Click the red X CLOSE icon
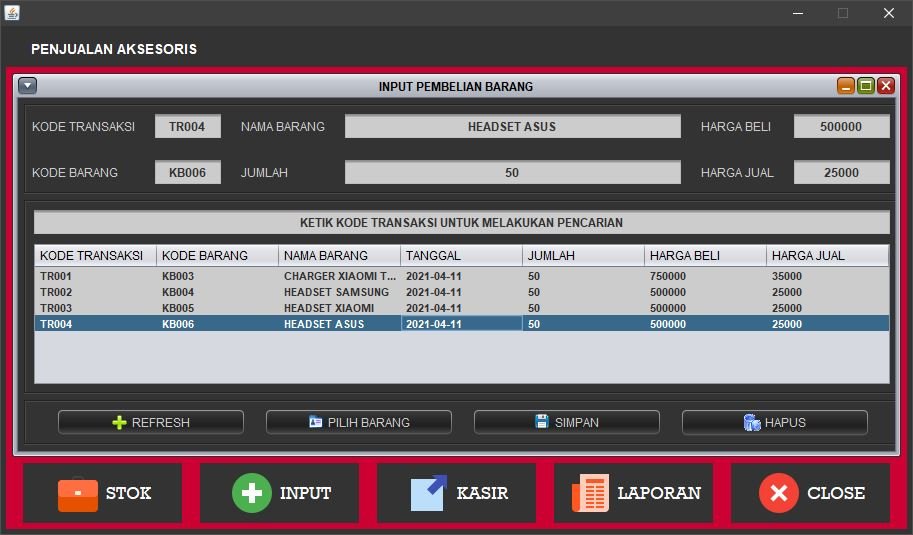 778,493
